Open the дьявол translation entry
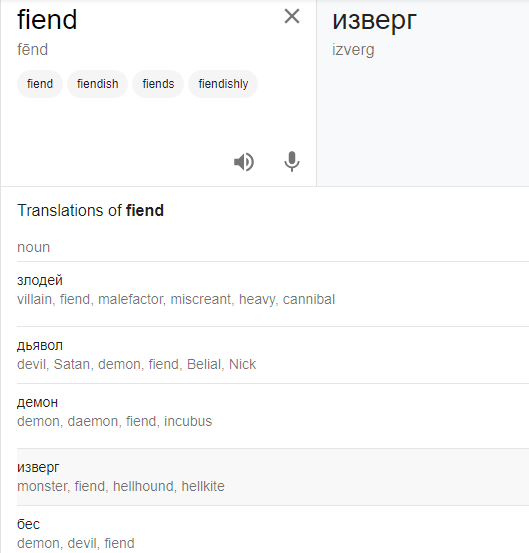Image resolution: width=529 pixels, height=553 pixels. click(x=273, y=355)
